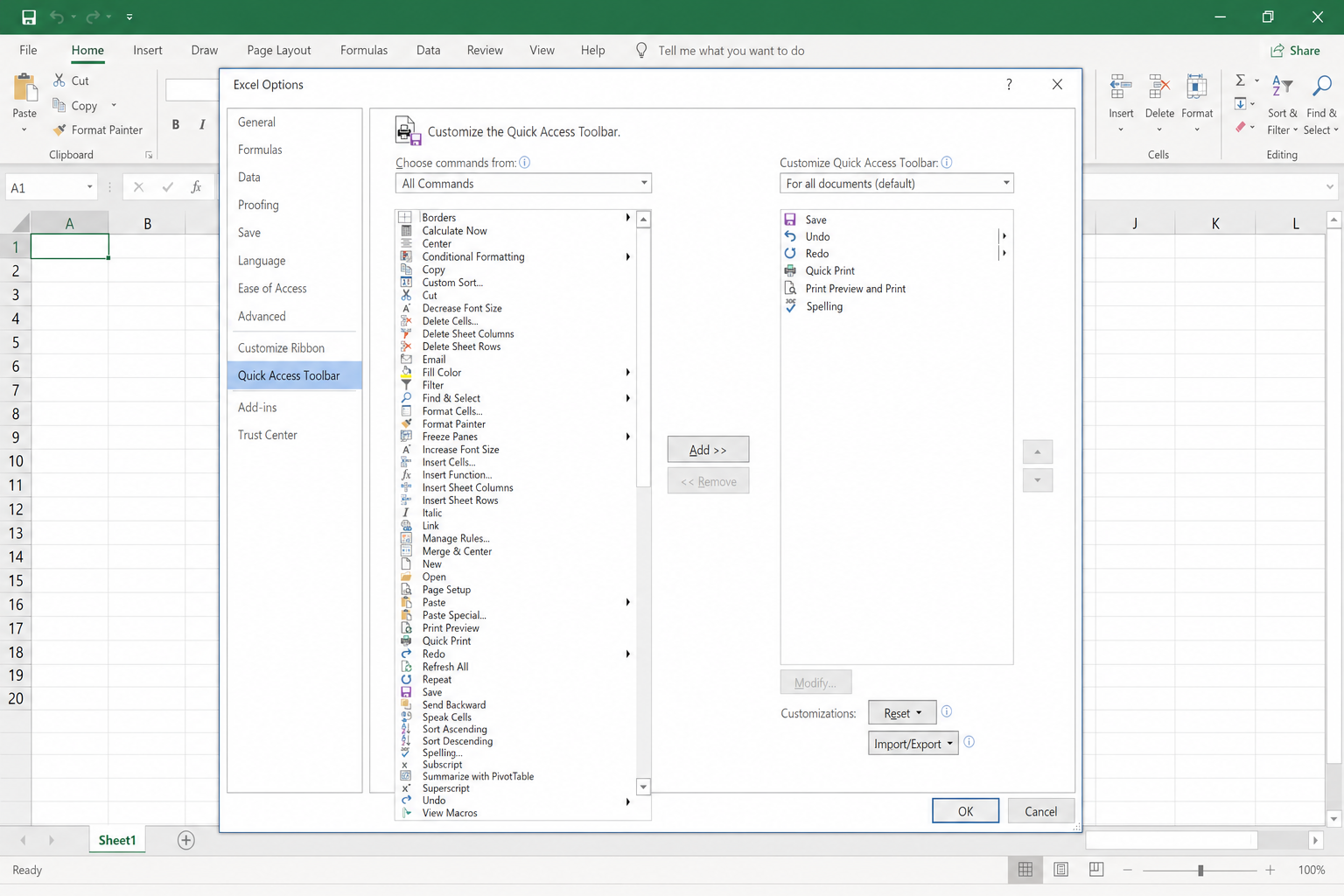Toggle Bold formatting in ribbon
This screenshot has height=896, width=1344.
(x=176, y=124)
